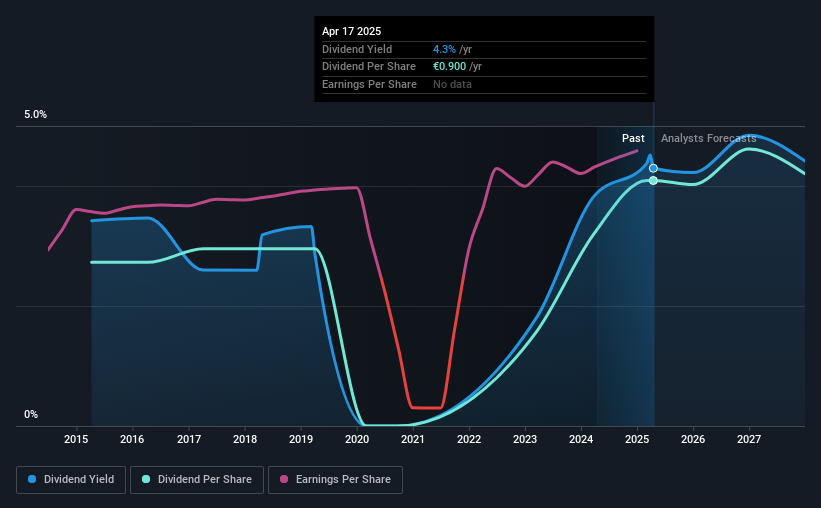Toggle the Dividend Per Share legend button
Viewport: 821px width, 508px height.
197,480
